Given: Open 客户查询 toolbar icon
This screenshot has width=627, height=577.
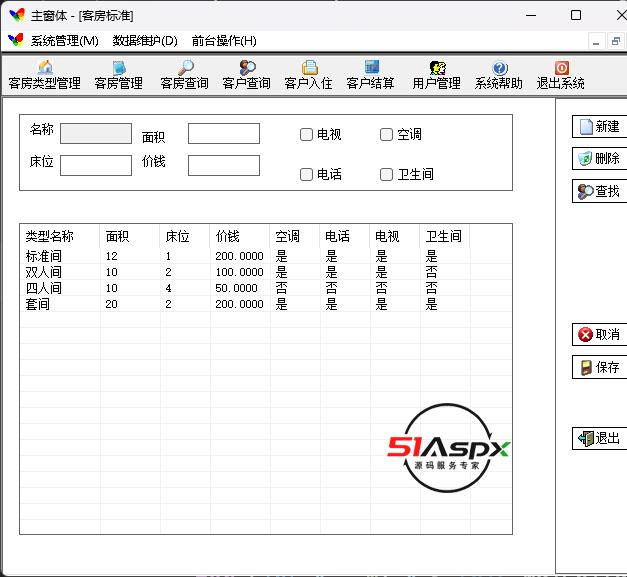Looking at the screenshot, I should 248,68.
